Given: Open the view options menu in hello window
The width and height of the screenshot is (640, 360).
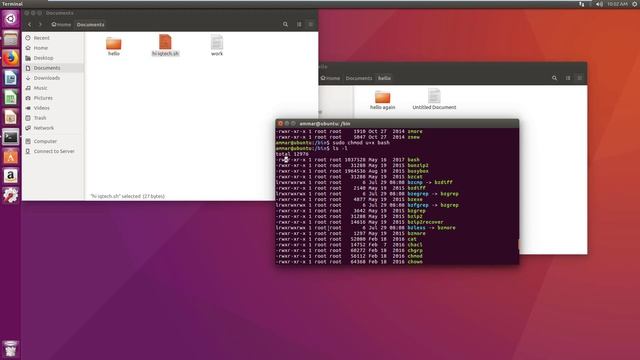Looking at the screenshot, I should pos(580,78).
